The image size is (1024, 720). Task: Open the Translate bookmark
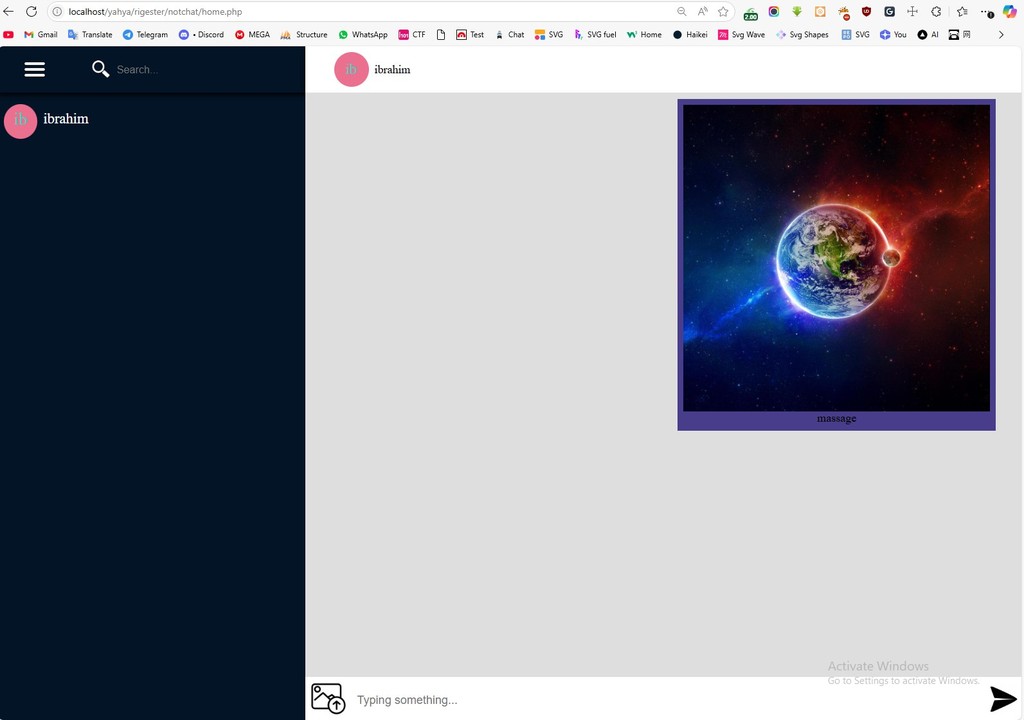(x=90, y=35)
